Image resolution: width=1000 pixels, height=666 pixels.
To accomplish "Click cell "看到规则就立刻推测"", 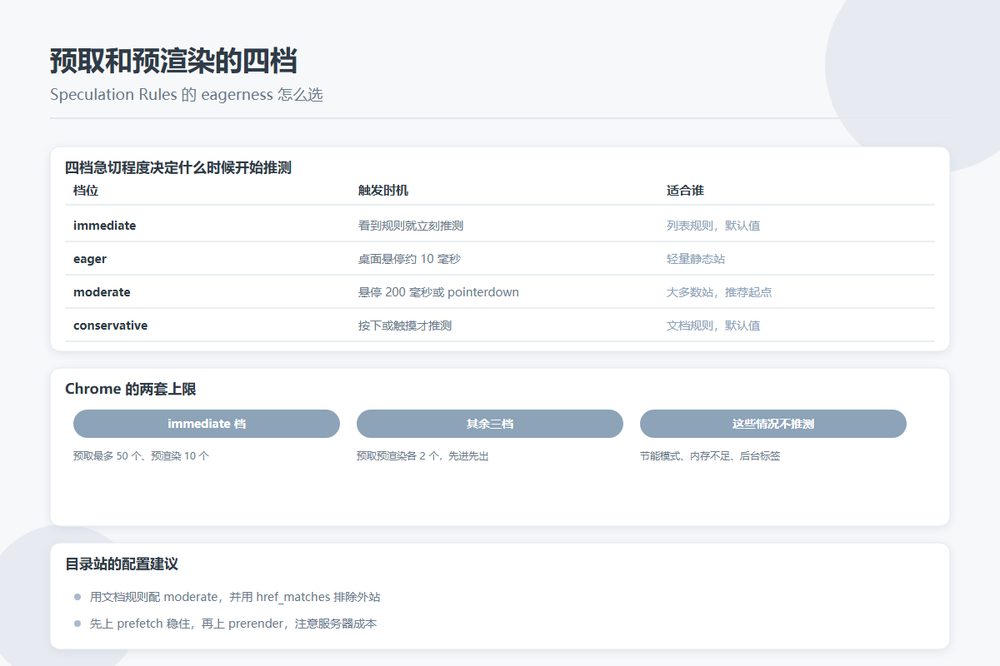I will click(411, 225).
